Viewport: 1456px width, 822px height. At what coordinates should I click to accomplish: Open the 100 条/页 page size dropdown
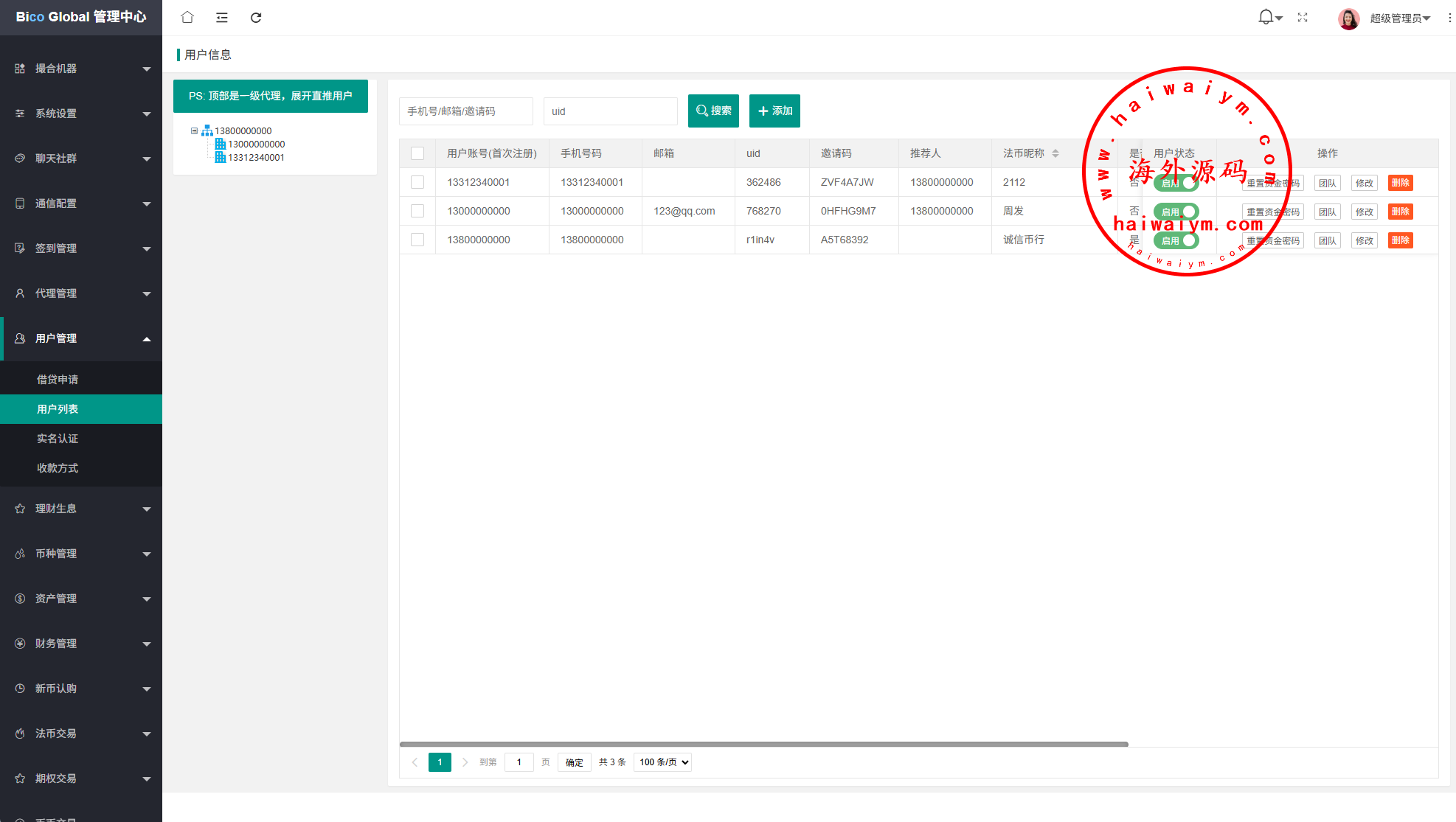point(662,762)
